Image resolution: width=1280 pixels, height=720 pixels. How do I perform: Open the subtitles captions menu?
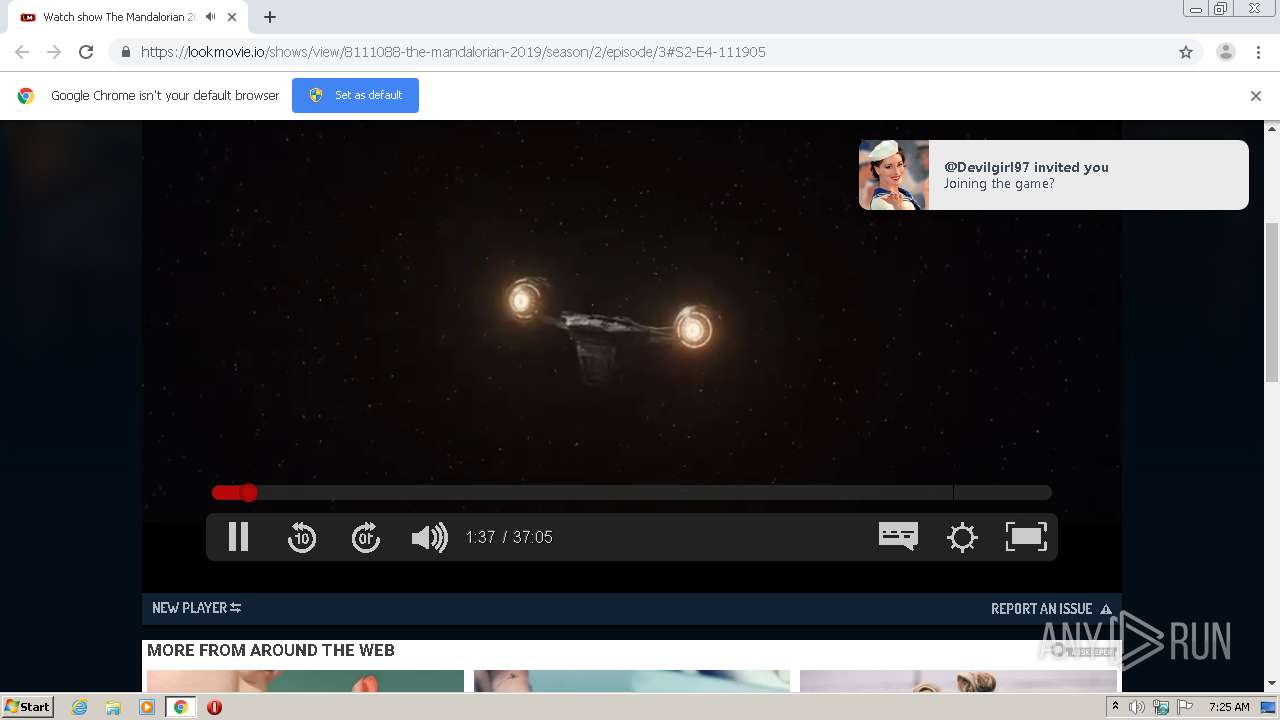coord(898,536)
